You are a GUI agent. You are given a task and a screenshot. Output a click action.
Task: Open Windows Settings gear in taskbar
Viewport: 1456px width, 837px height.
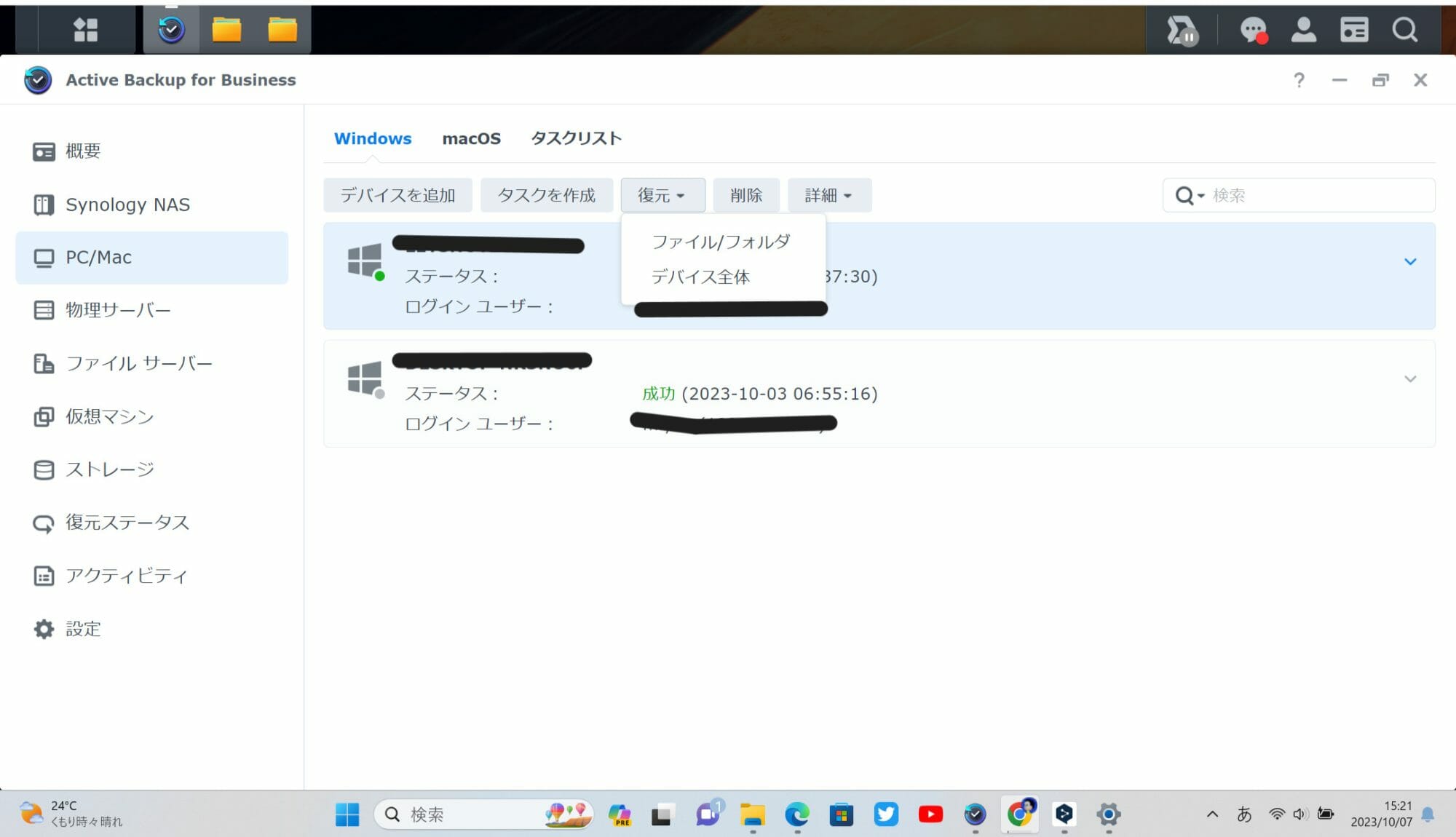[1109, 814]
